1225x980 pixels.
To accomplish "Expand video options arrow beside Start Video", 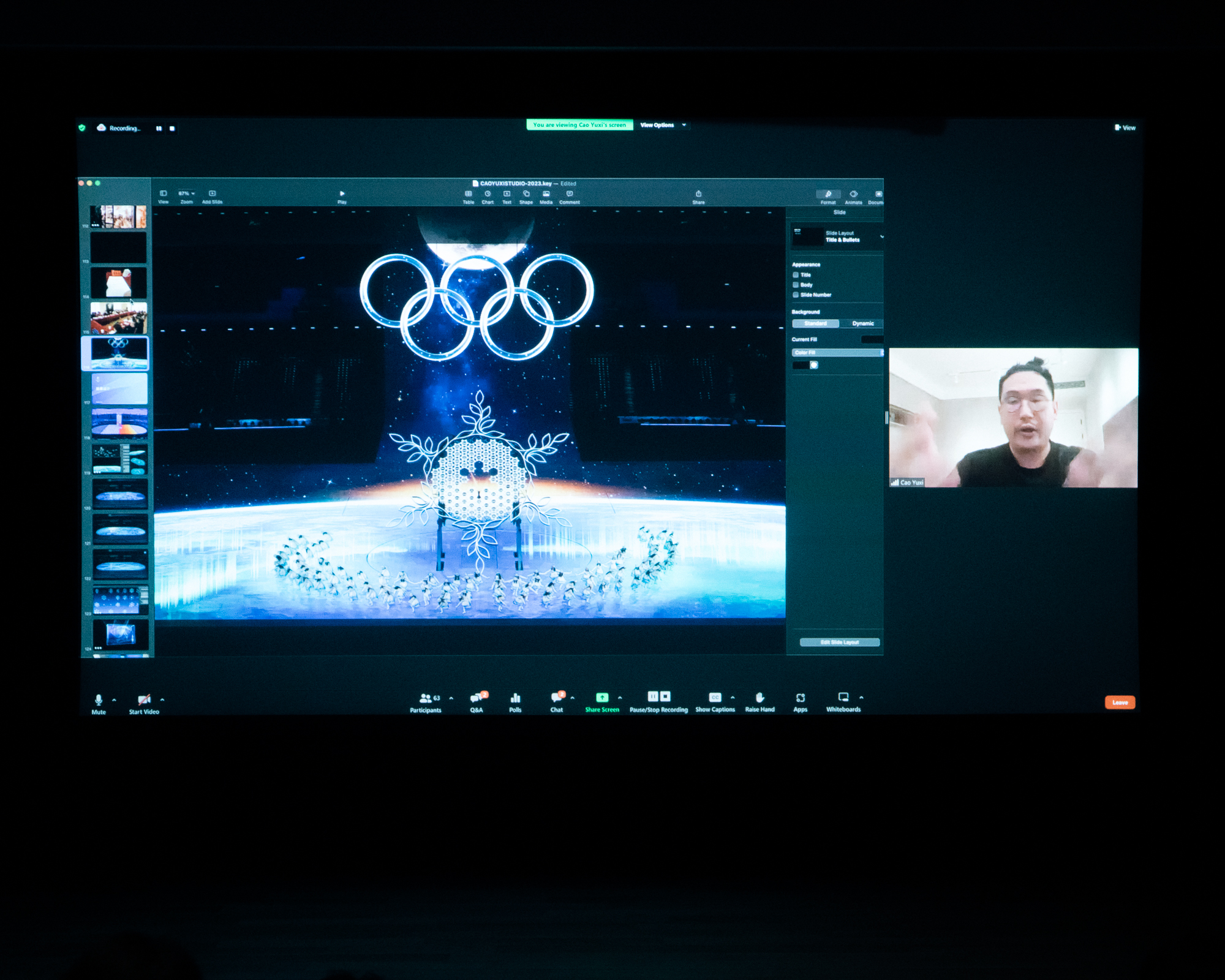I will click(x=162, y=699).
